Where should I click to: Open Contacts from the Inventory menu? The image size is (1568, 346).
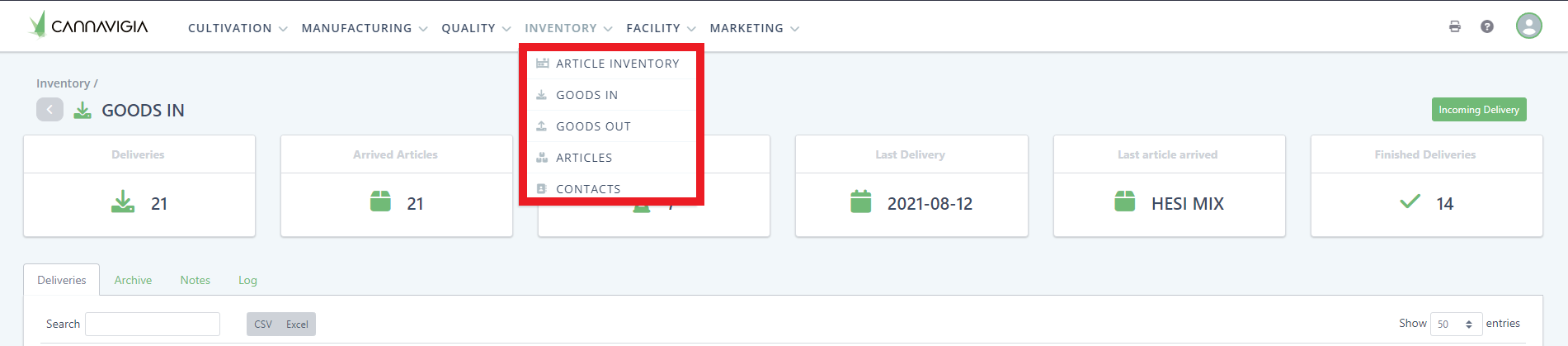coord(588,189)
